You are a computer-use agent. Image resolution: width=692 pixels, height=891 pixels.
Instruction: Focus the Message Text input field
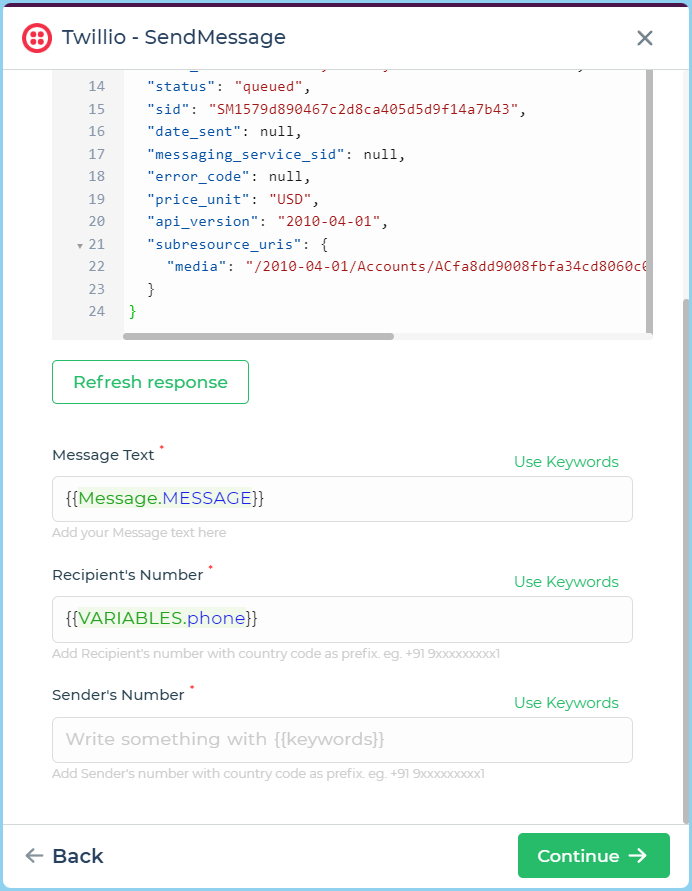[x=342, y=499]
